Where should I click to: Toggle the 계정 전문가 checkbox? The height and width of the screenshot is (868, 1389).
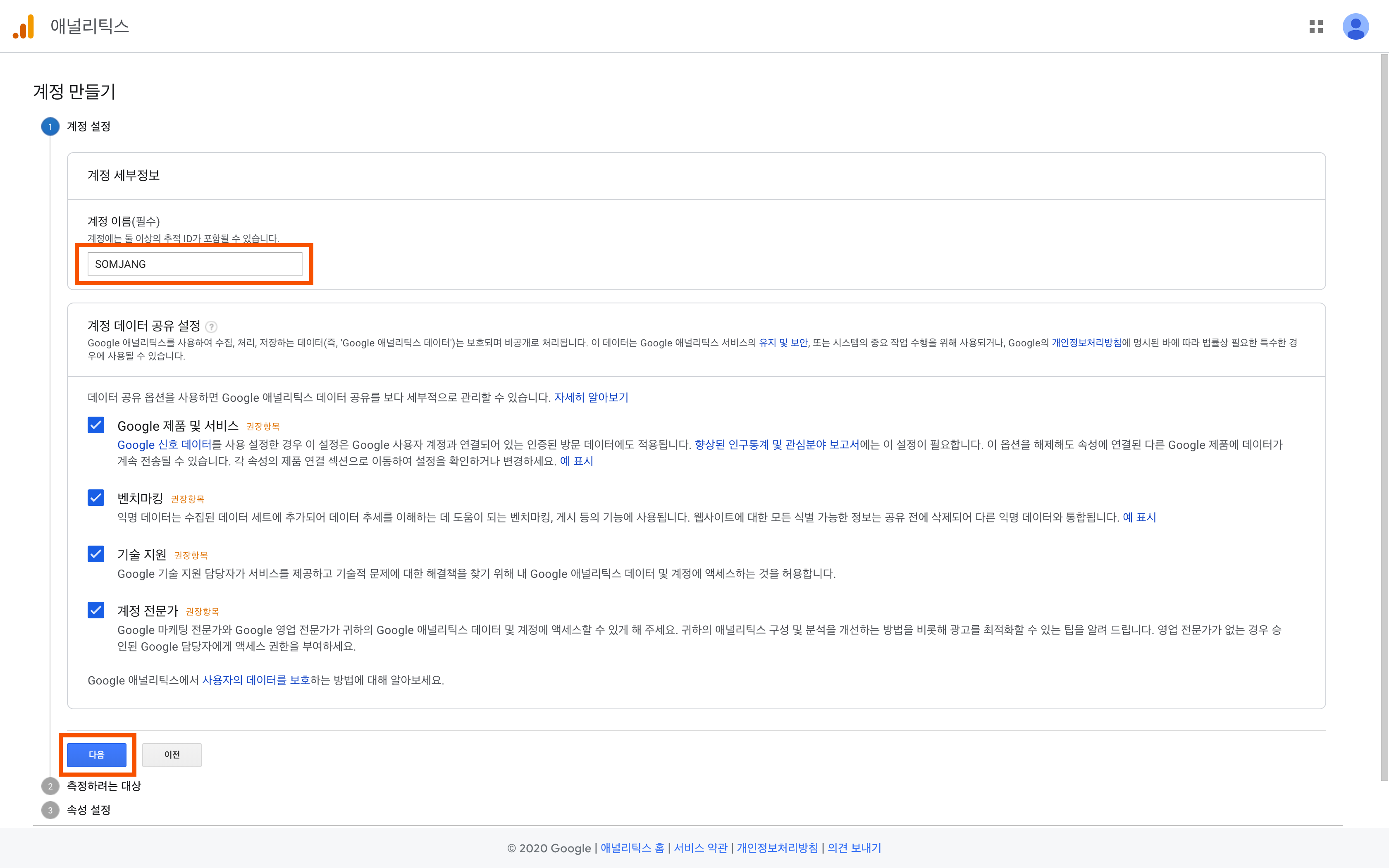click(x=96, y=610)
